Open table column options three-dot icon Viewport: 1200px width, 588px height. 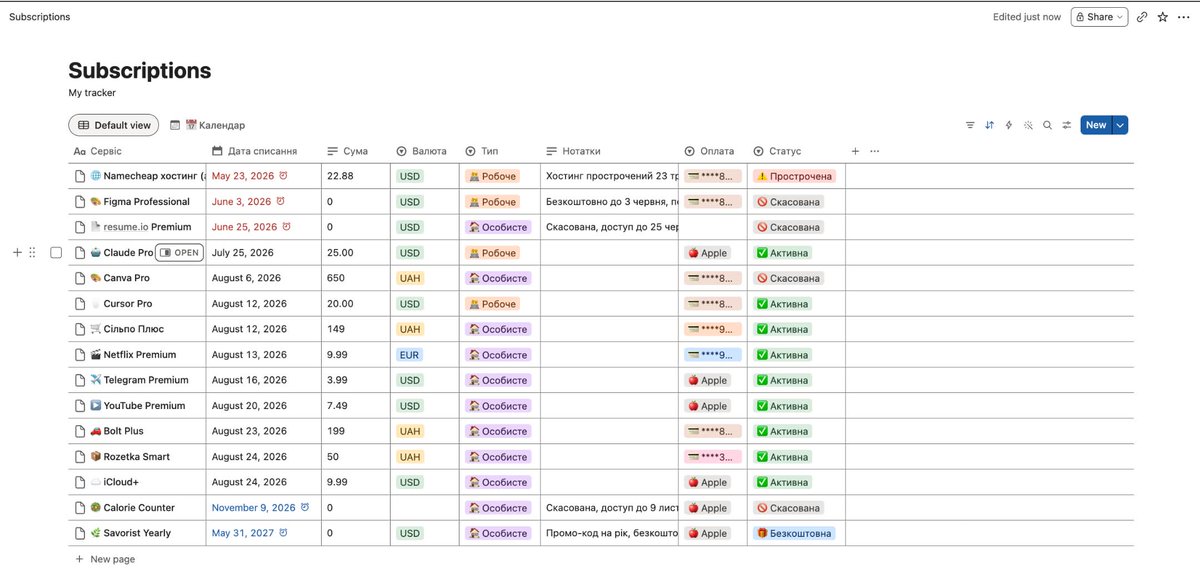tap(875, 151)
